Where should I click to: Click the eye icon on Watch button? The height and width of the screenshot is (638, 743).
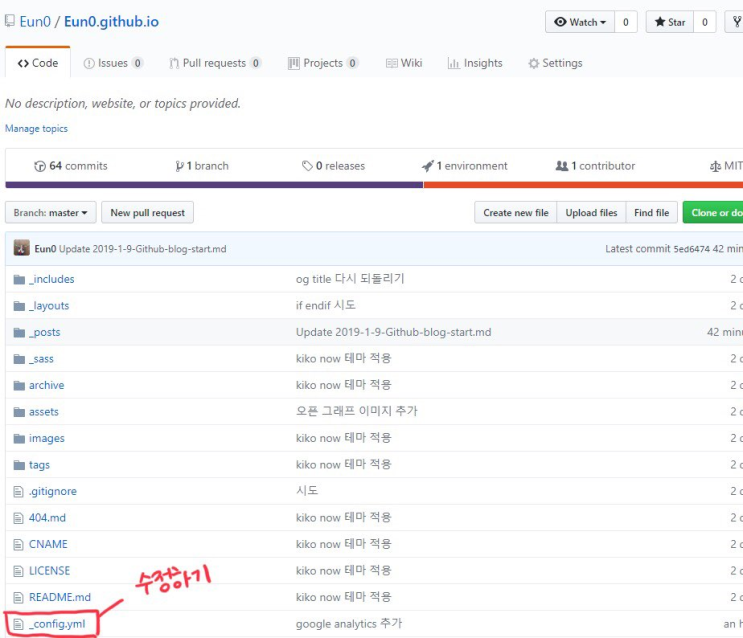click(560, 22)
